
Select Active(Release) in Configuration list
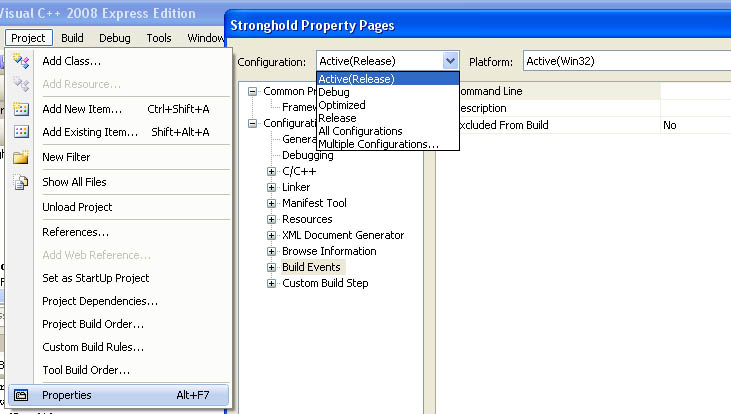click(x=387, y=79)
